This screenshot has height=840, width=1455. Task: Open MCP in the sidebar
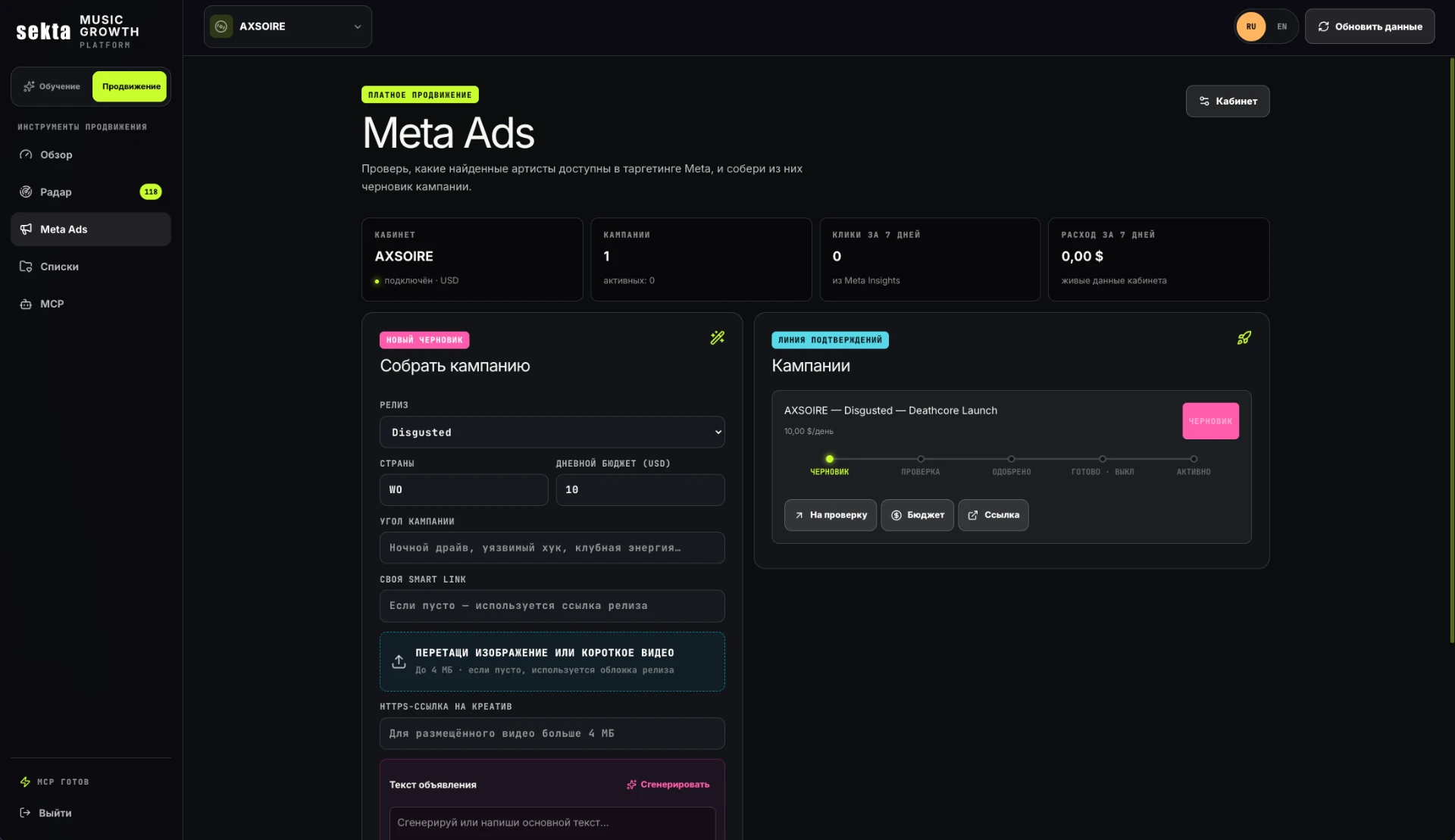[91, 304]
